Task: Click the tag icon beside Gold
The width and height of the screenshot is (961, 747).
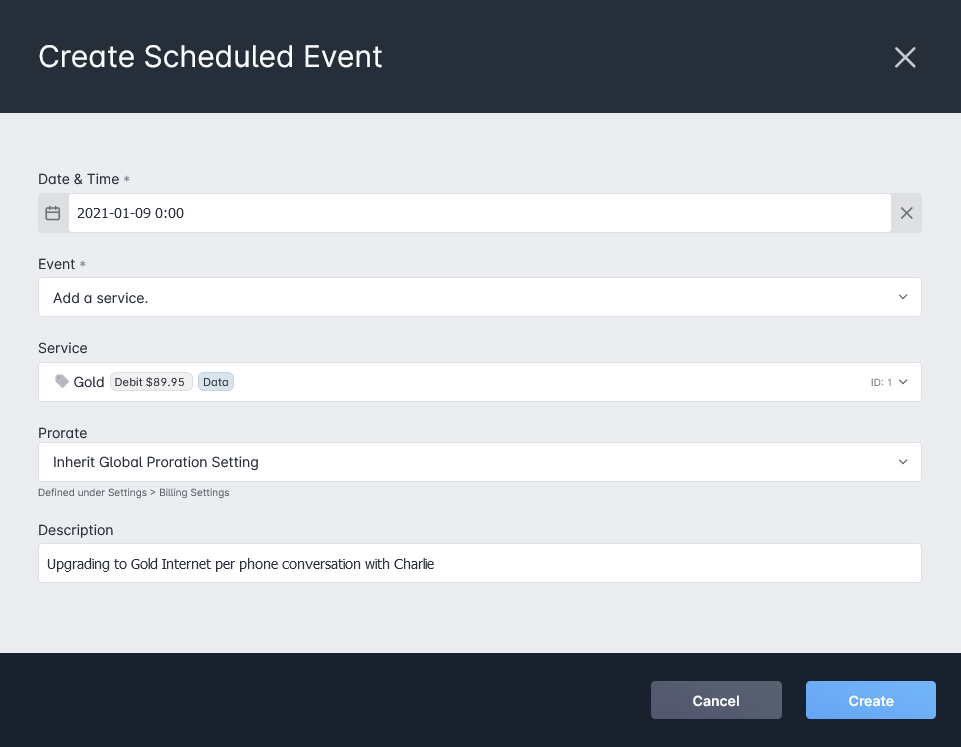Action: (x=62, y=382)
